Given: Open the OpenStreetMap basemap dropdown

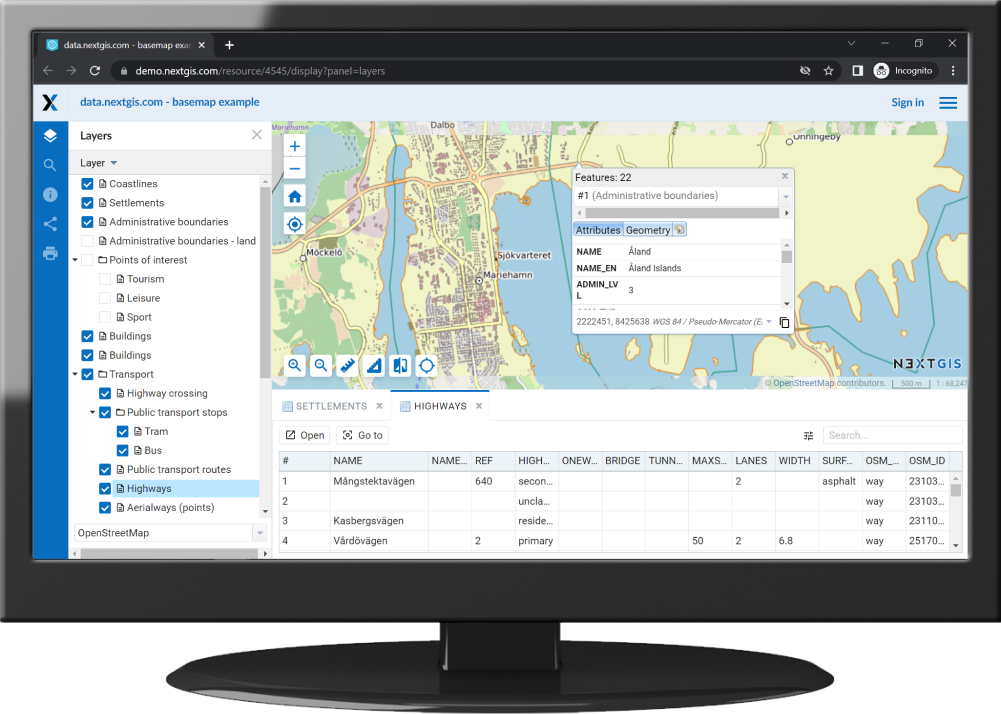Looking at the screenshot, I should coord(170,533).
